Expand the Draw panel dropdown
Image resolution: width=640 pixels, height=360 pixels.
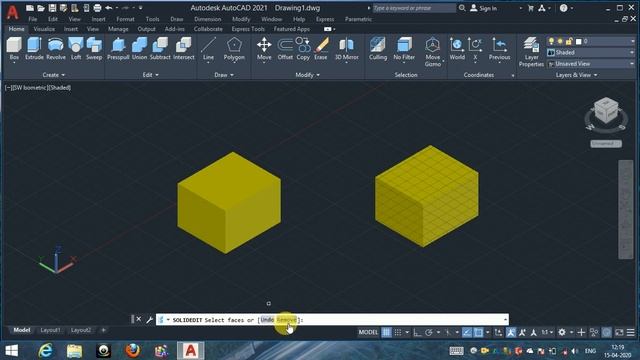point(224,75)
